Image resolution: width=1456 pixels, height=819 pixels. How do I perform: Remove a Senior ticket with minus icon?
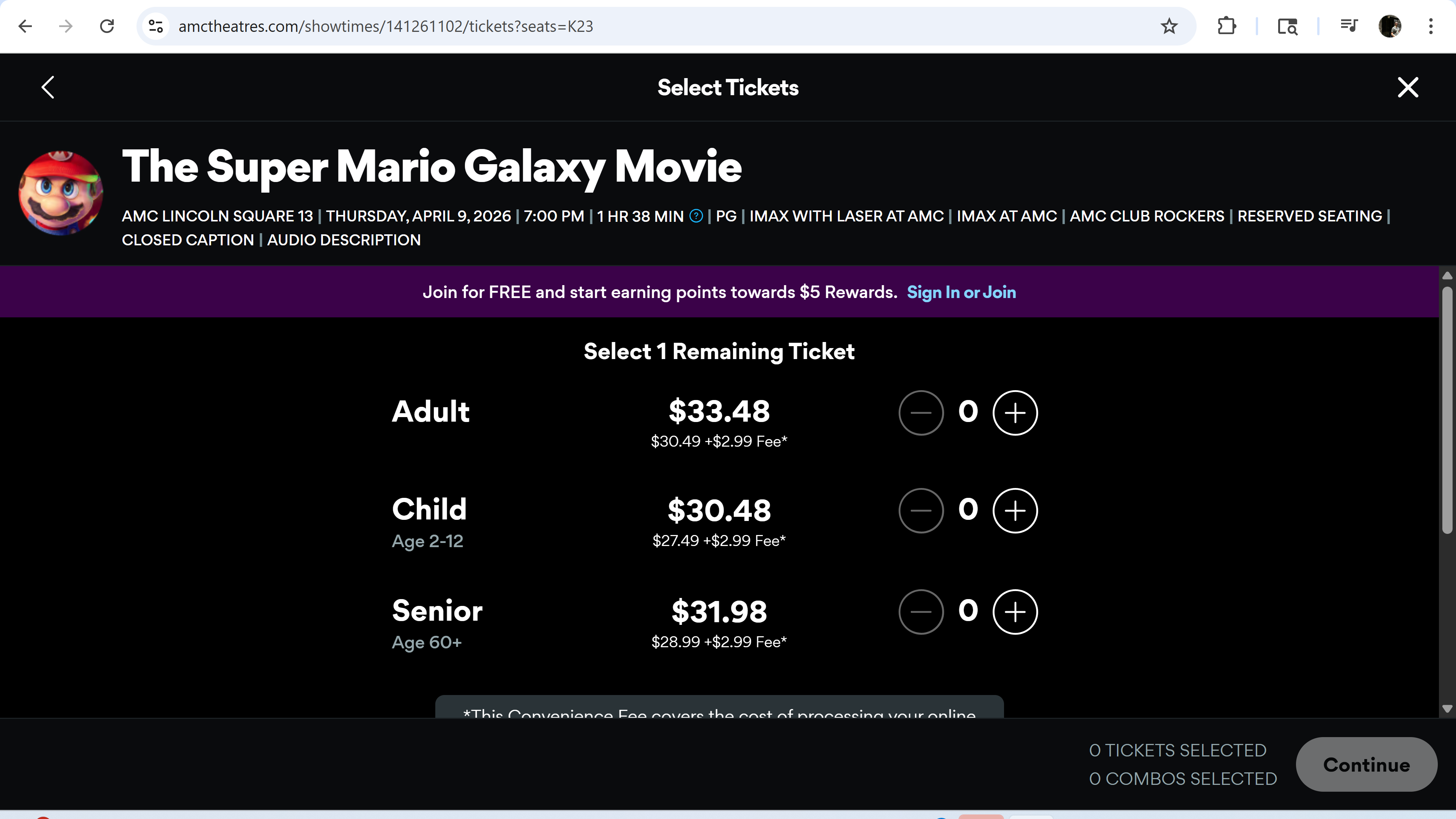click(x=921, y=612)
